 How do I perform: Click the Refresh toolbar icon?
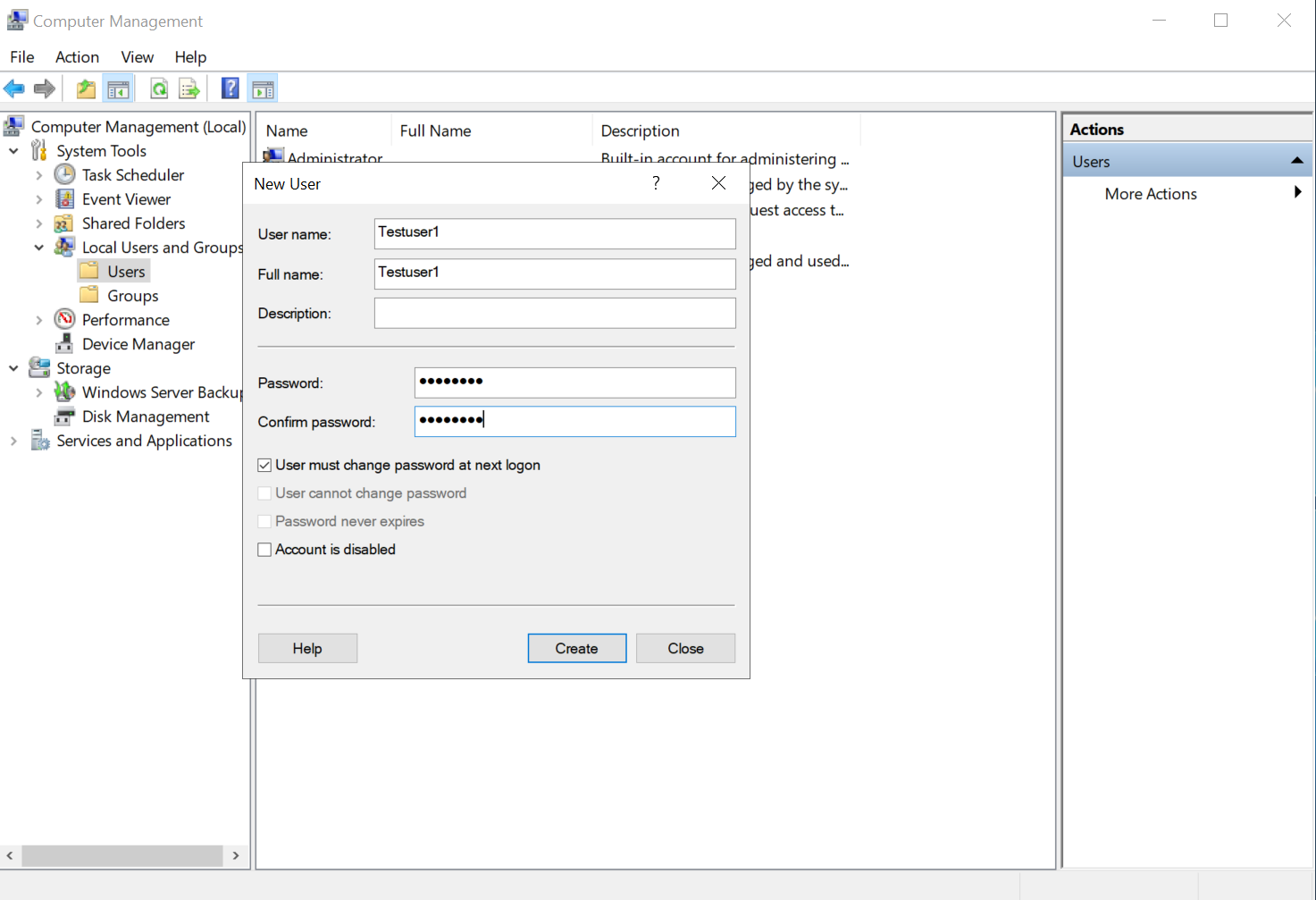coord(159,88)
